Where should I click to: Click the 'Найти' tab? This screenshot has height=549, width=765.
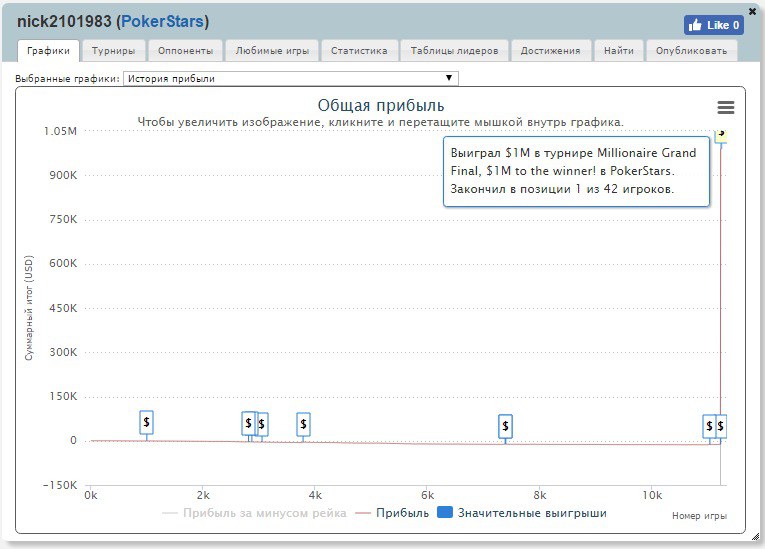[618, 50]
